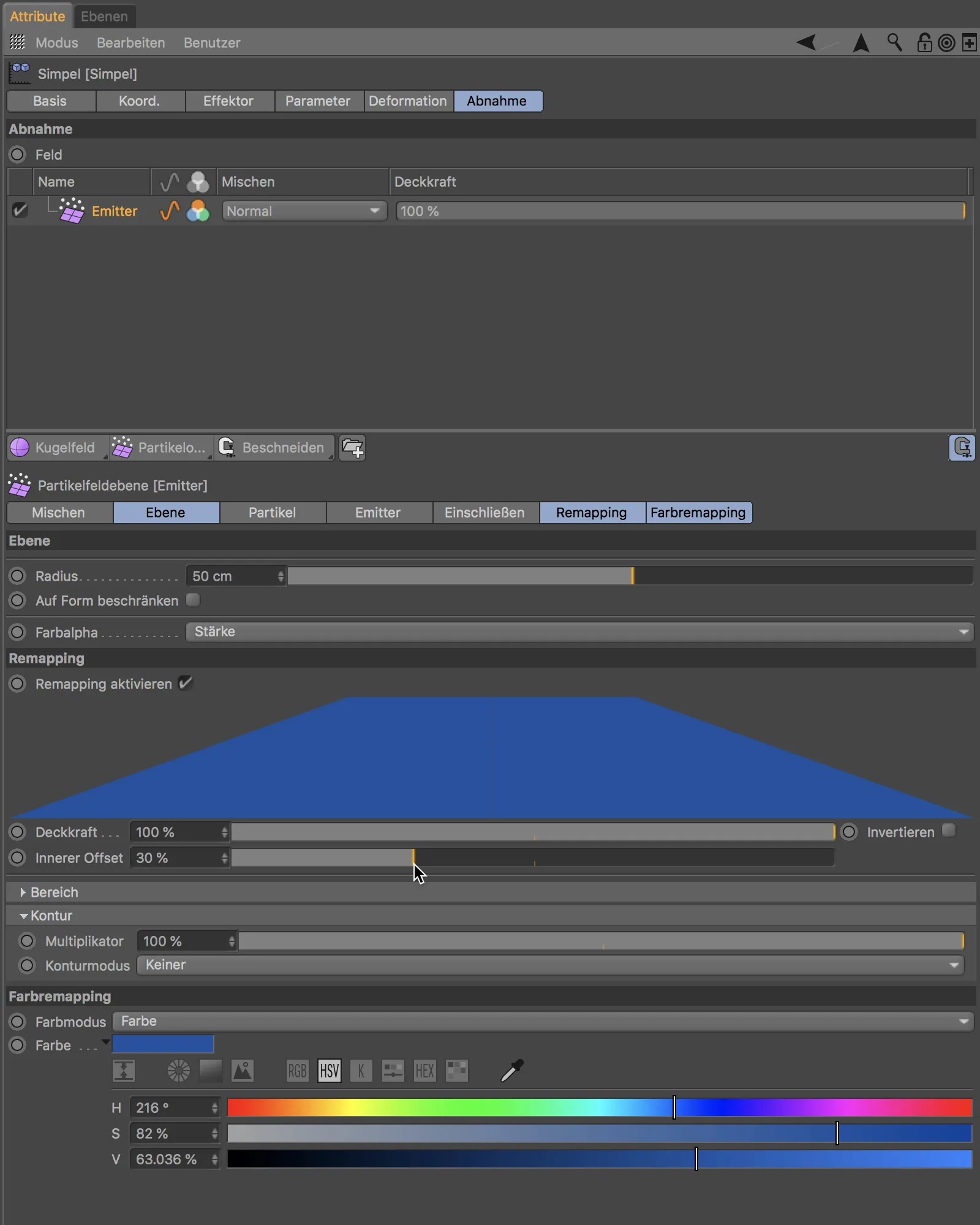
Task: Open the search magnifier icon
Action: pyautogui.click(x=894, y=42)
